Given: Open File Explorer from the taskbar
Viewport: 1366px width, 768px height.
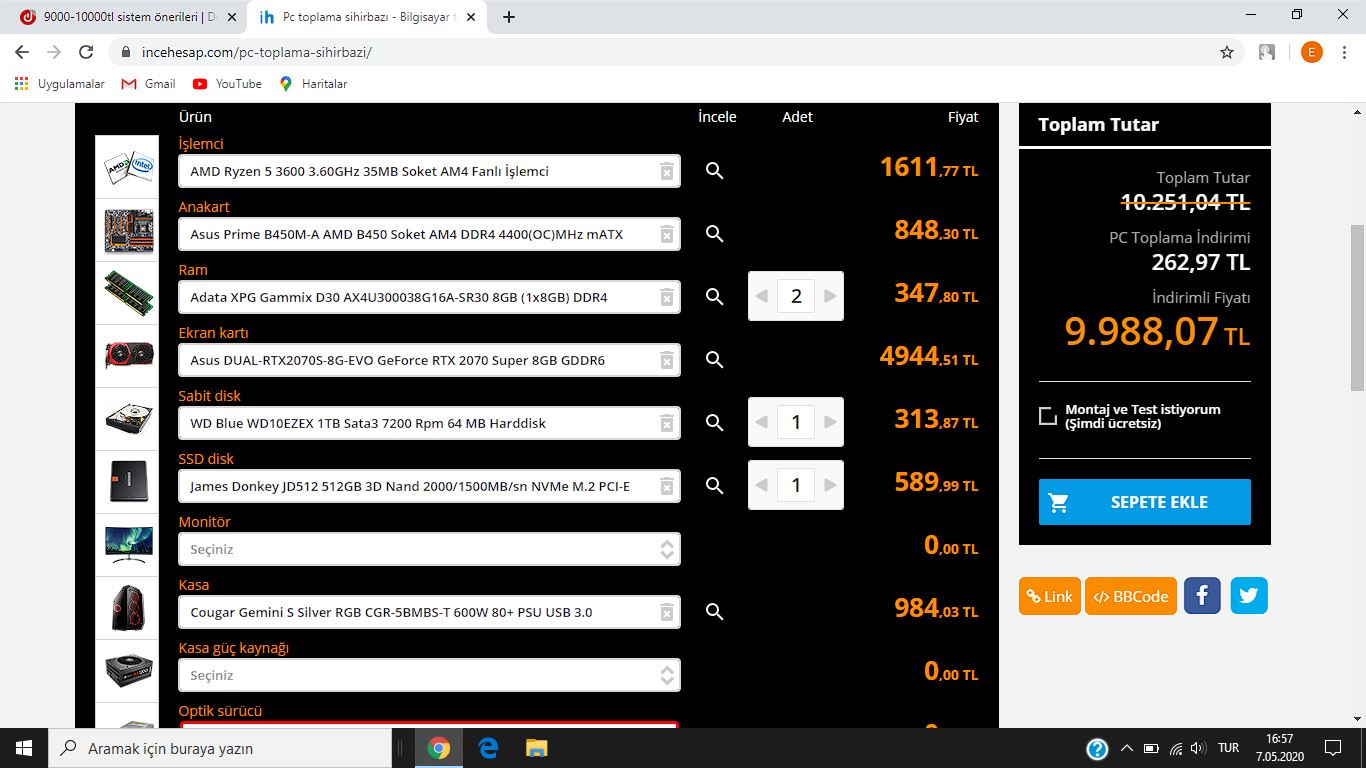Looking at the screenshot, I should click(x=537, y=748).
